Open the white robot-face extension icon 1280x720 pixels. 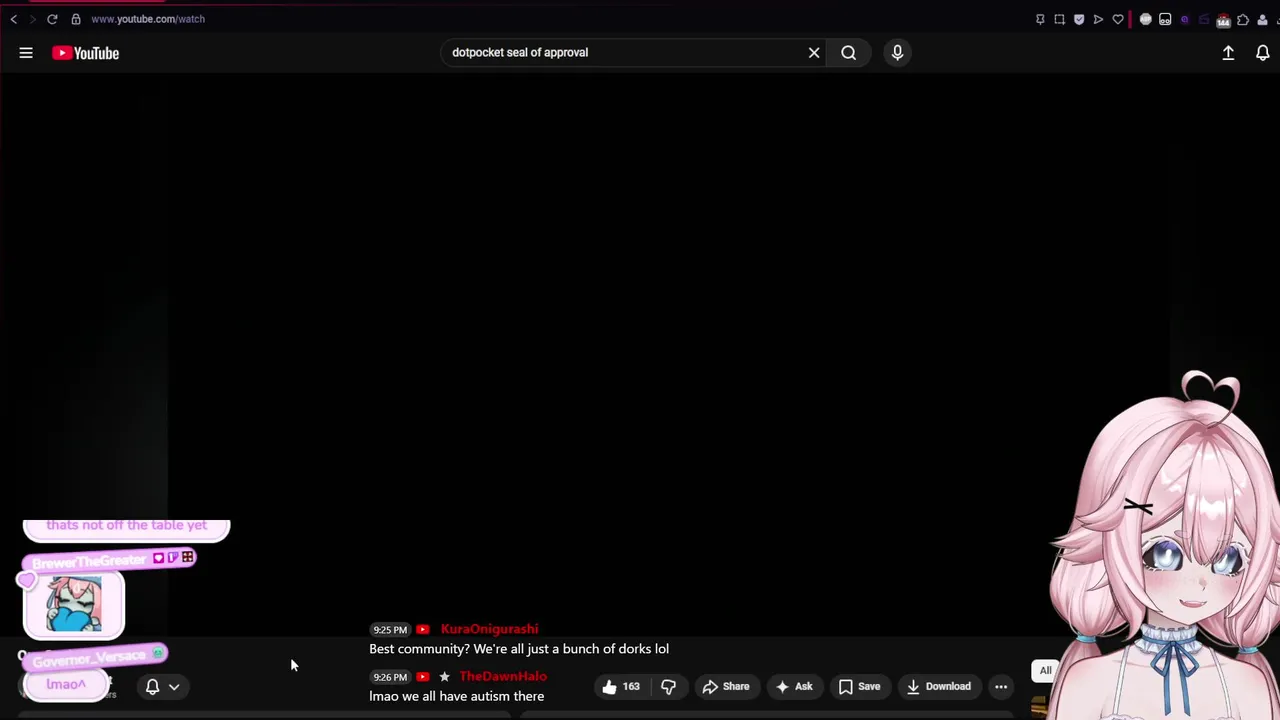[1165, 19]
